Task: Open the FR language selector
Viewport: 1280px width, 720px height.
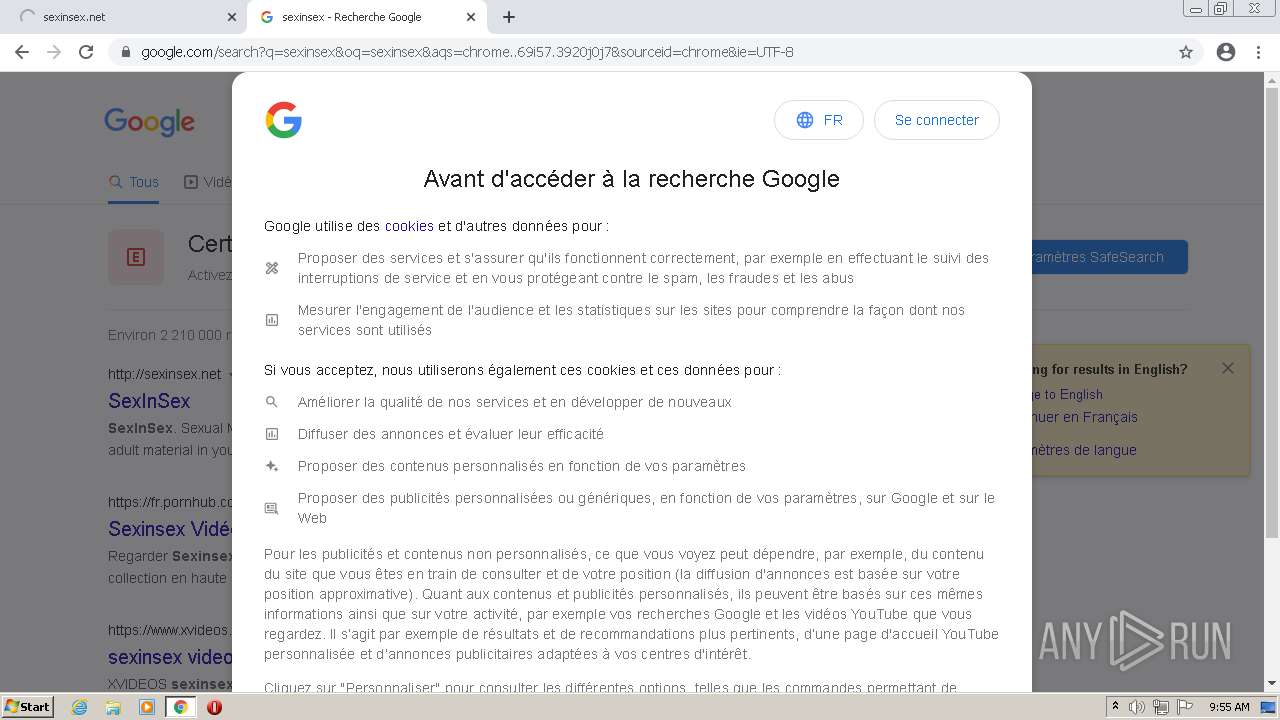Action: point(819,120)
